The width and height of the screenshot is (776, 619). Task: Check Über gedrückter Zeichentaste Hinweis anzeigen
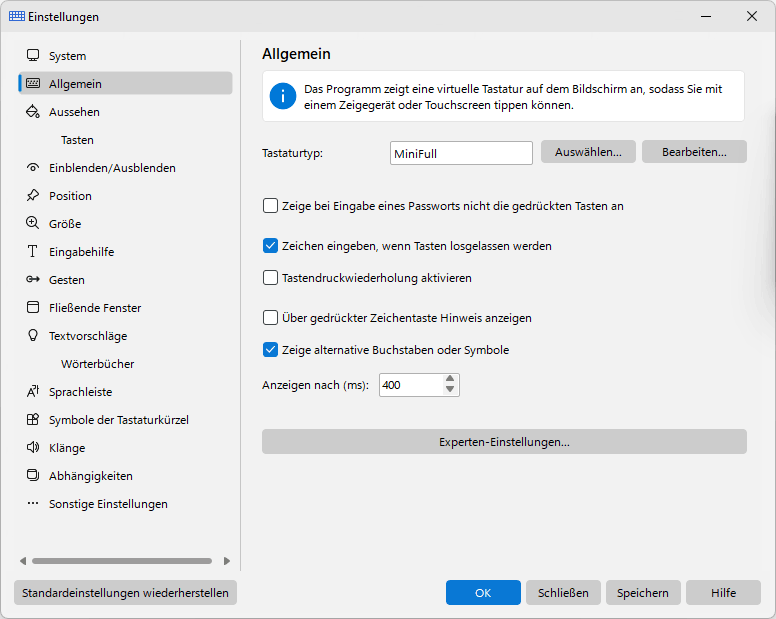270,317
